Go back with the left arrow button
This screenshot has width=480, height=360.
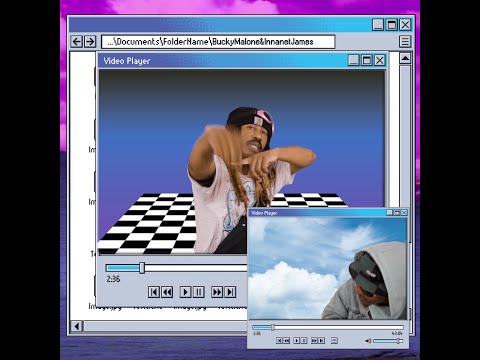click(x=77, y=42)
